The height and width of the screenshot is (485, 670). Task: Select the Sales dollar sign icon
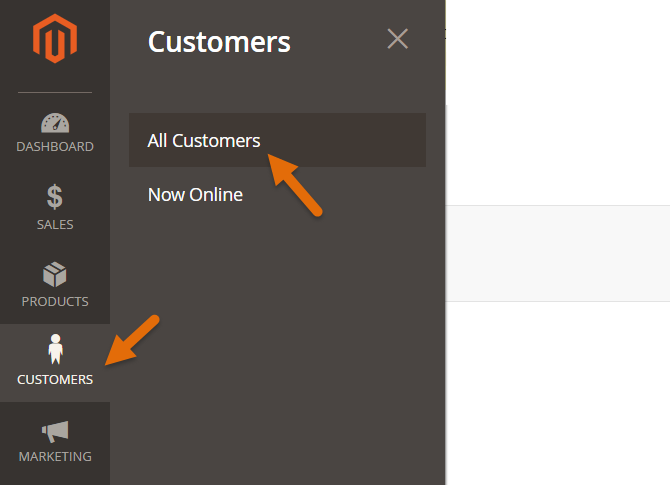tap(55, 197)
